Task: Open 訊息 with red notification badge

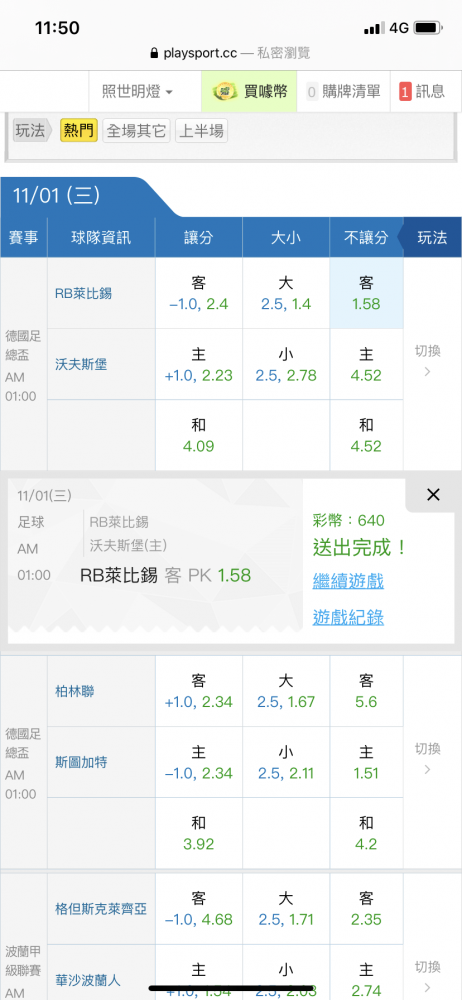Action: point(422,91)
